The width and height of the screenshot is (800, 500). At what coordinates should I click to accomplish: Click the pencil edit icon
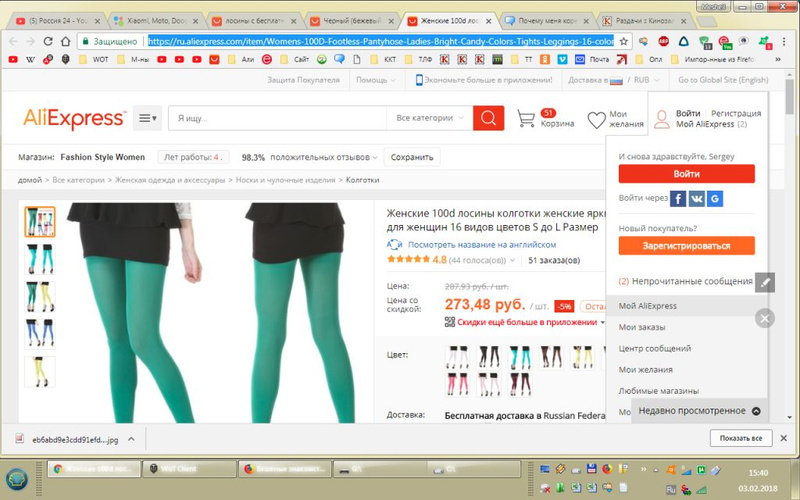765,283
